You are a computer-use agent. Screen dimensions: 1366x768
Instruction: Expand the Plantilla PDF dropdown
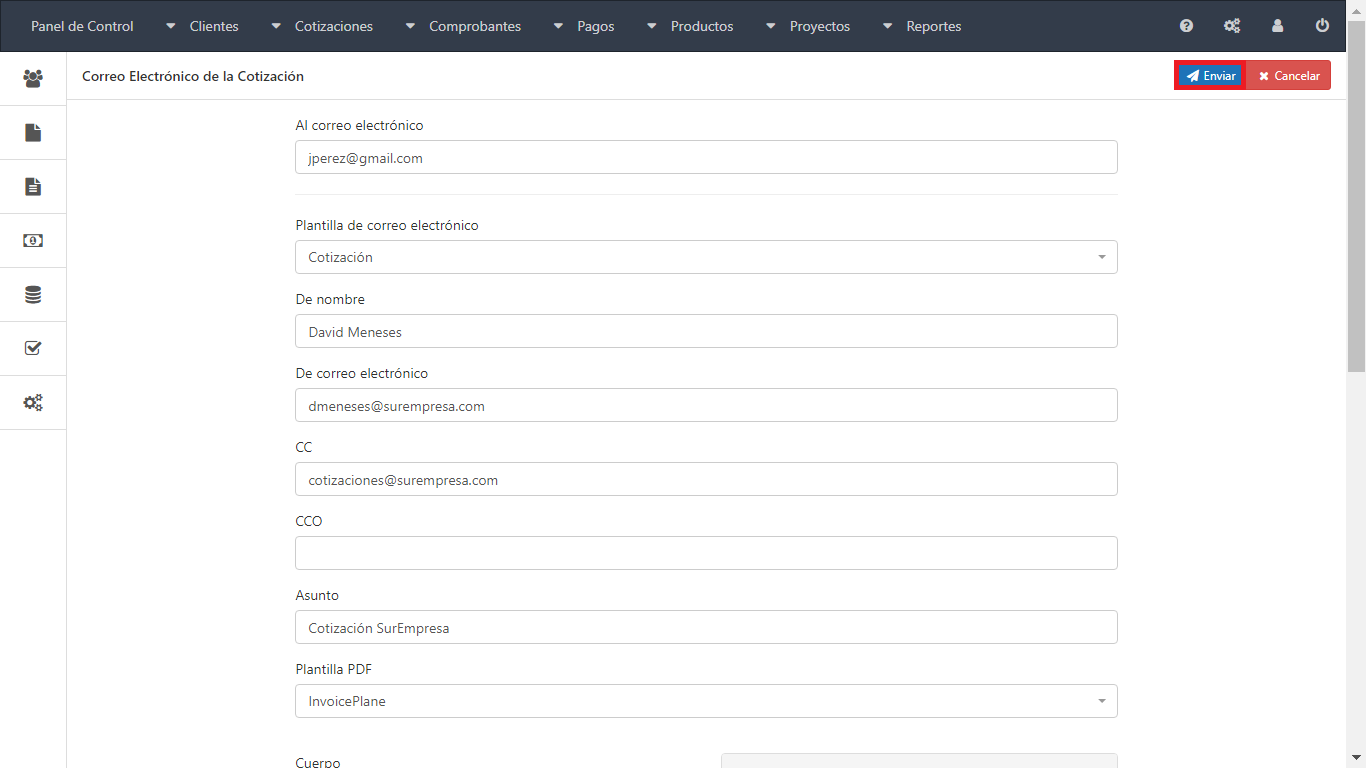coord(706,701)
